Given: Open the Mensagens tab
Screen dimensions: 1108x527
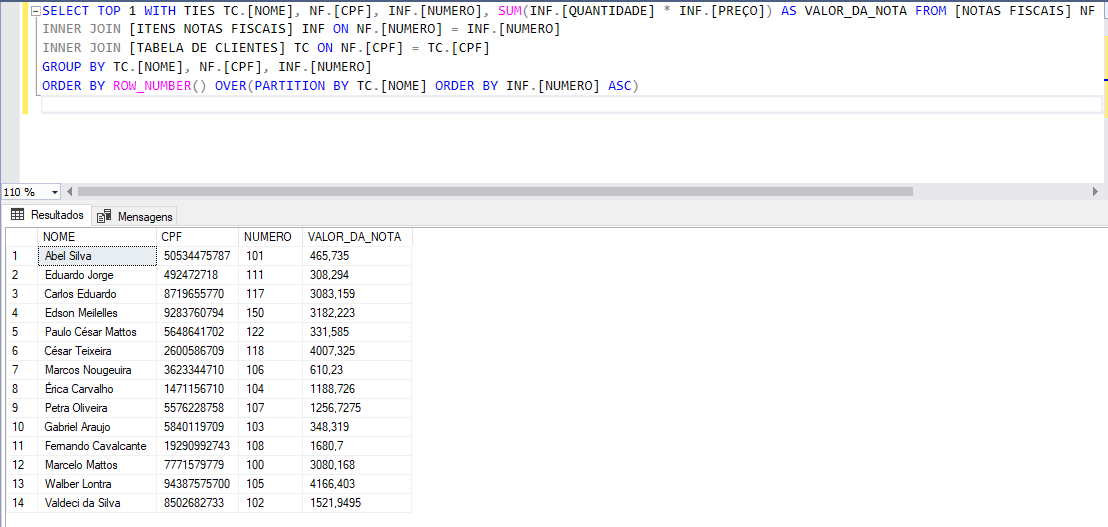Looking at the screenshot, I should [x=134, y=216].
